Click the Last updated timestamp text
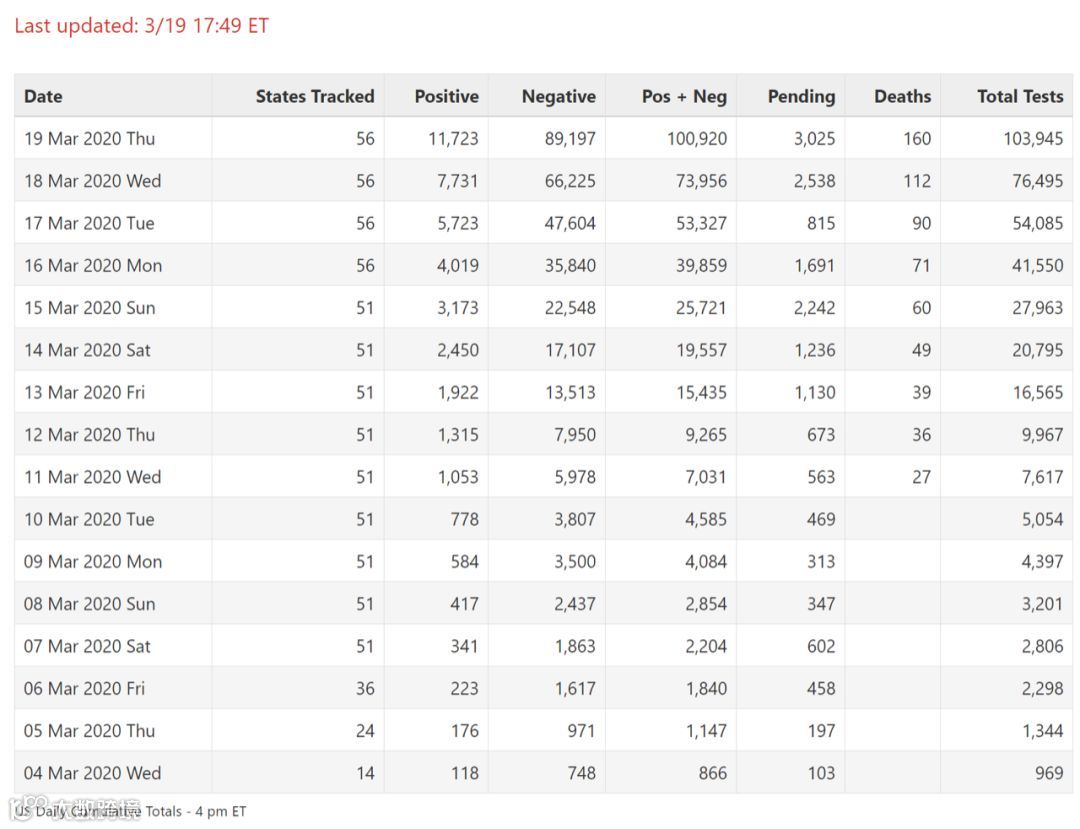This screenshot has height=829, width=1080. [141, 26]
